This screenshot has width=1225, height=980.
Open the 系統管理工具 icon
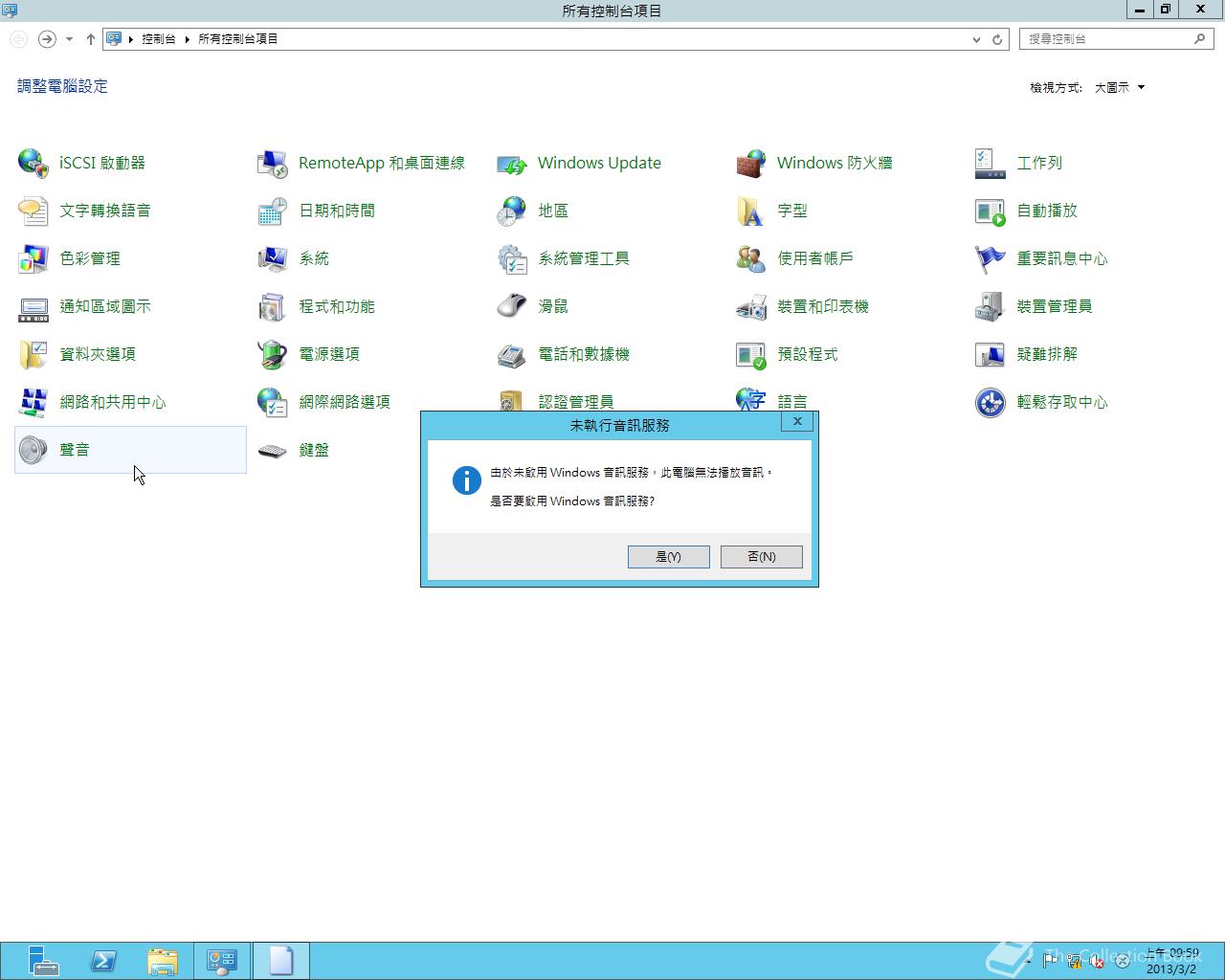pyautogui.click(x=512, y=258)
